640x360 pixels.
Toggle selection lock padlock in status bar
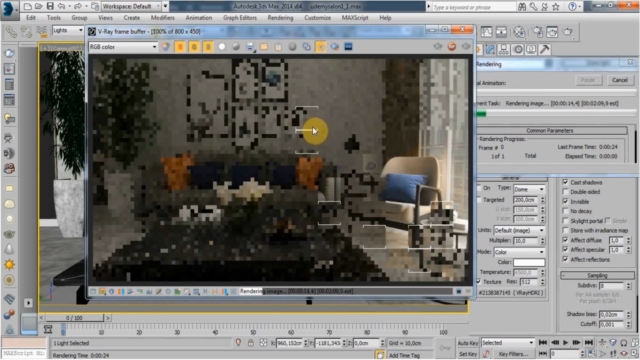pos(251,343)
